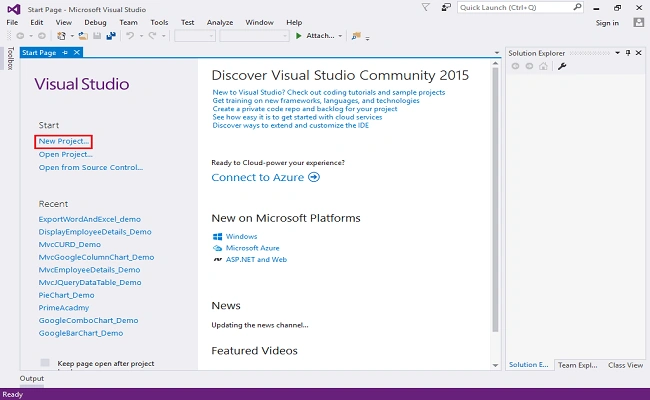Open recent project MvcCURD_Demo

coord(70,245)
